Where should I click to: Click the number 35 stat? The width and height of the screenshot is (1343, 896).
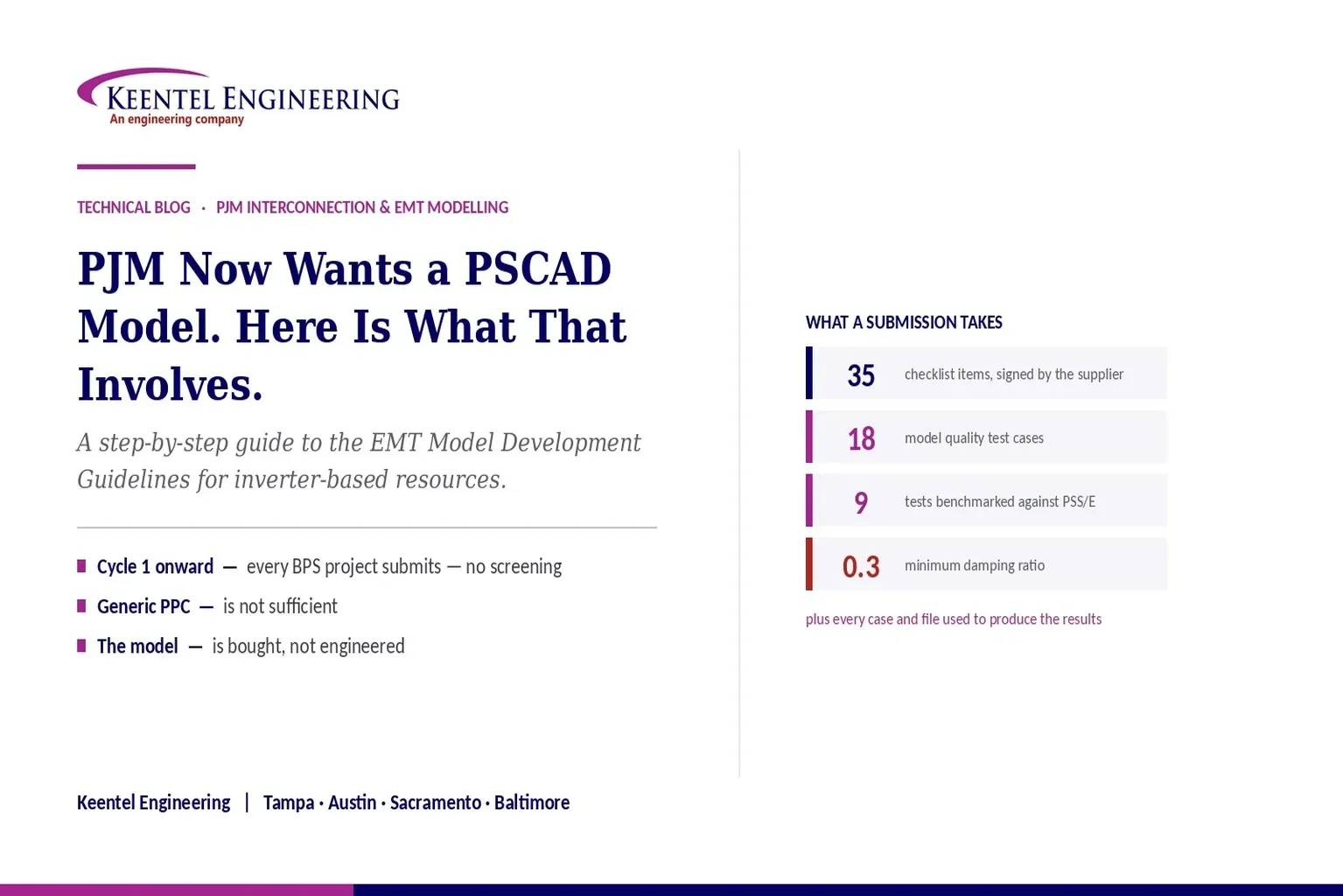click(x=861, y=375)
